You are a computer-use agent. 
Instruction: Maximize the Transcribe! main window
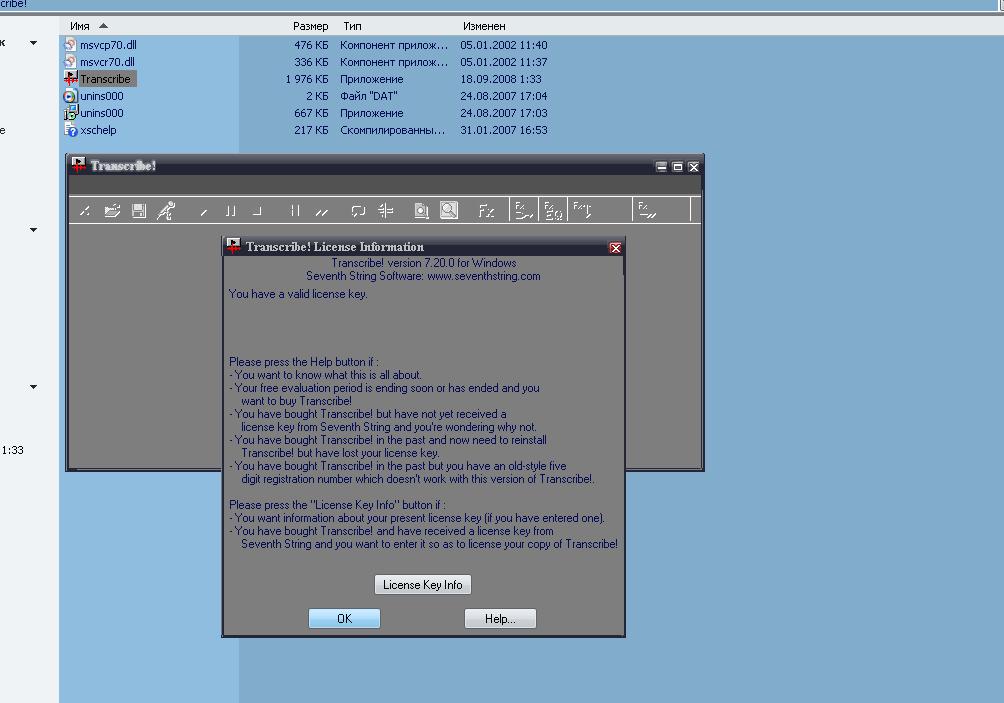click(x=677, y=167)
